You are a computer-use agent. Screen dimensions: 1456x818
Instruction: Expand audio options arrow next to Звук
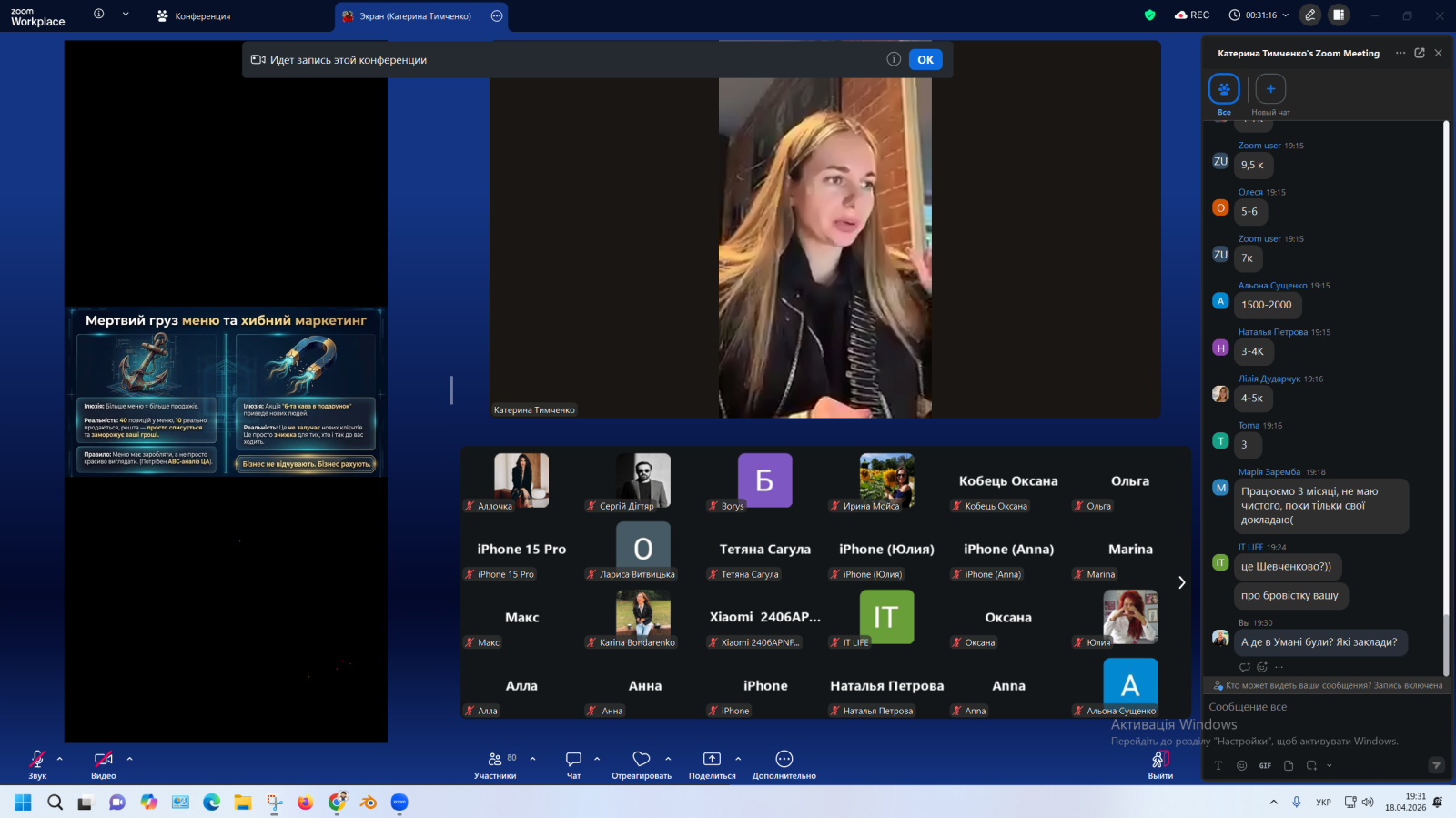60,758
